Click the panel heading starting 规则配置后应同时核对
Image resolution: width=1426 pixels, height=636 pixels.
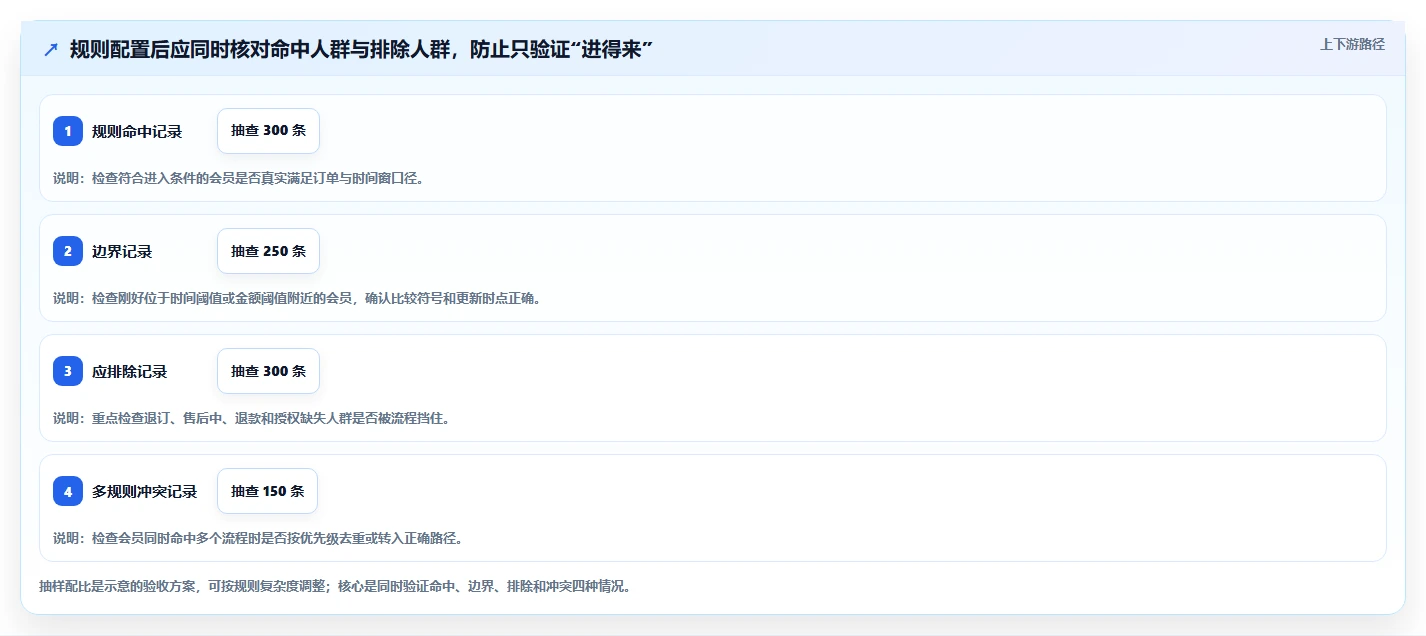(x=361, y=50)
